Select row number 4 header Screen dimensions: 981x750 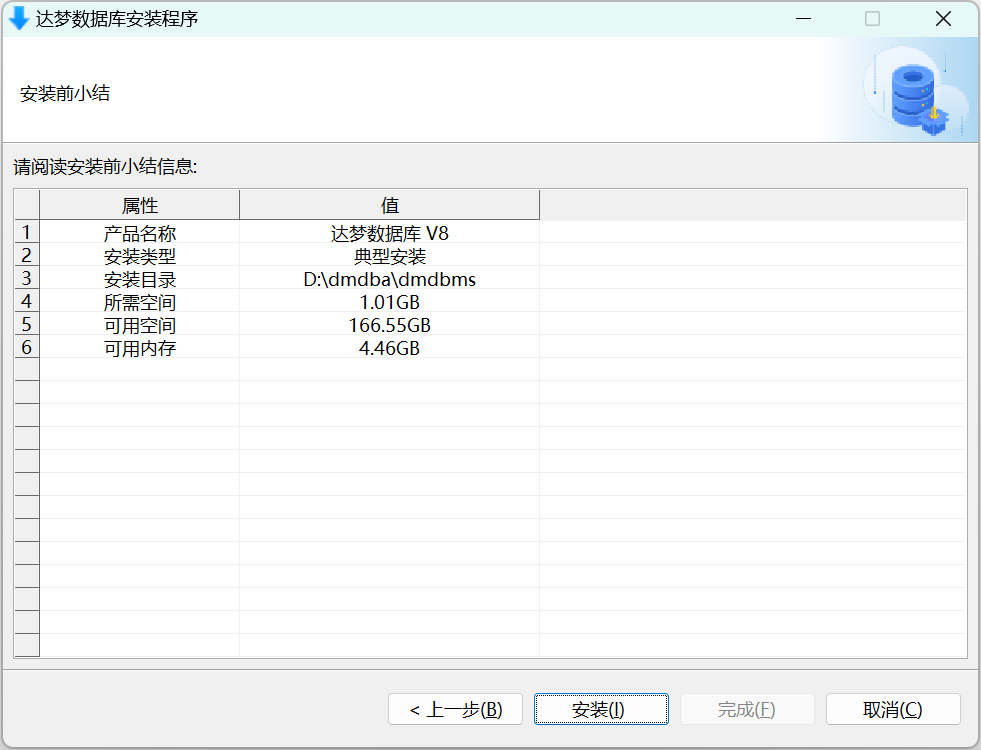coord(27,301)
